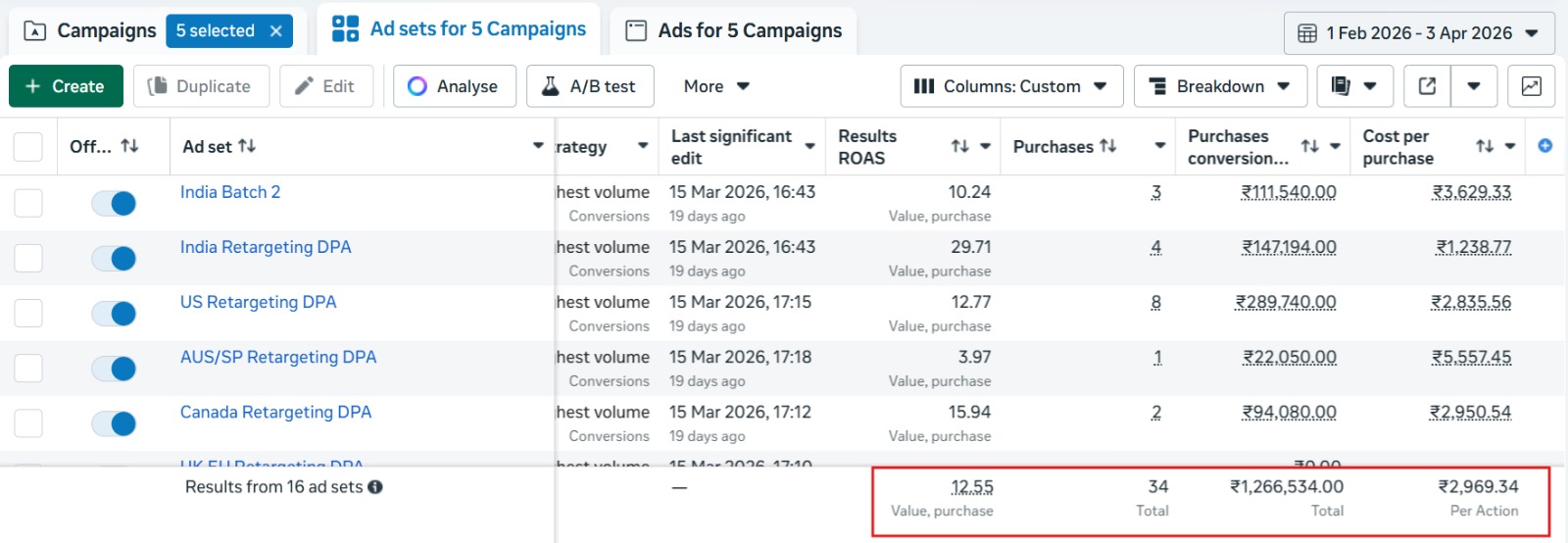The width and height of the screenshot is (1568, 543).
Task: Sort by the Ad set column arrows
Action: 247,146
